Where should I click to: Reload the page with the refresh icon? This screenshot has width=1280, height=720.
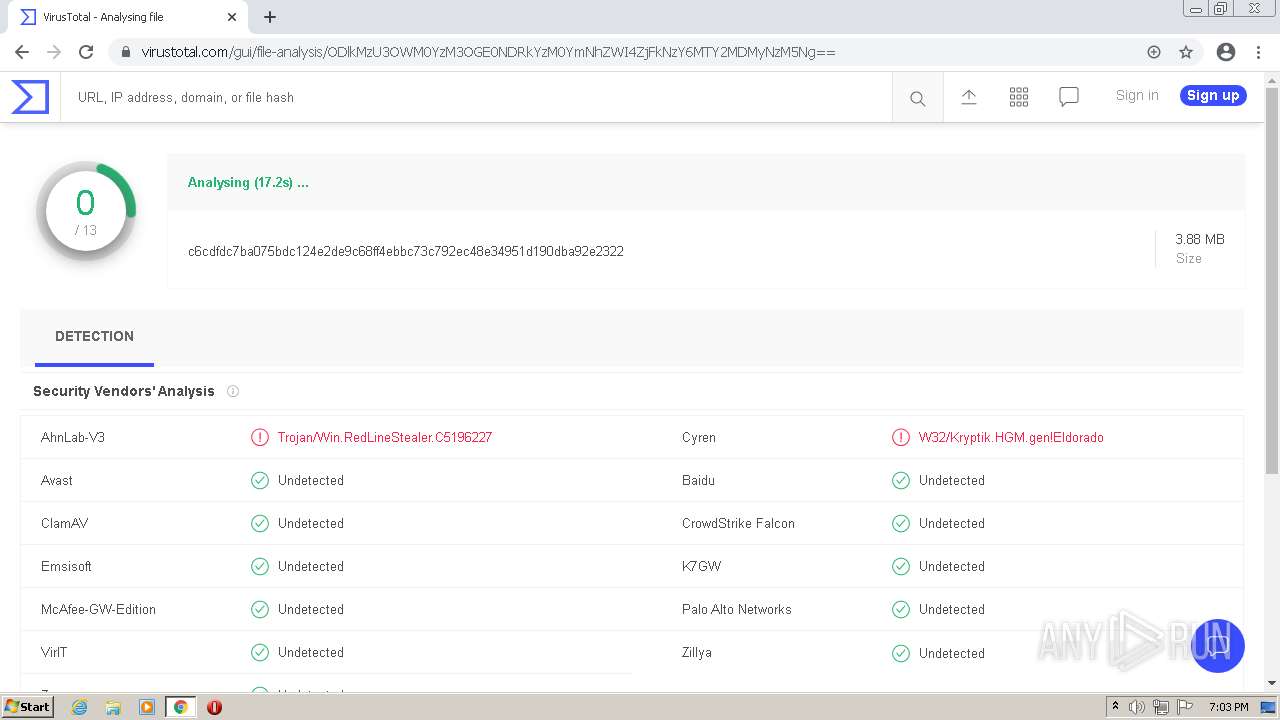pyautogui.click(x=86, y=52)
